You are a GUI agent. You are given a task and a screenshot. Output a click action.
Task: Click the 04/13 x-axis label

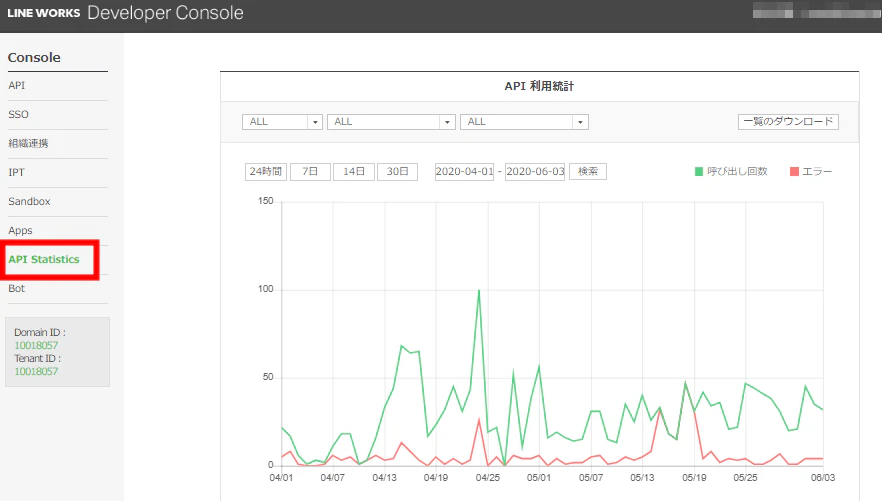point(384,477)
